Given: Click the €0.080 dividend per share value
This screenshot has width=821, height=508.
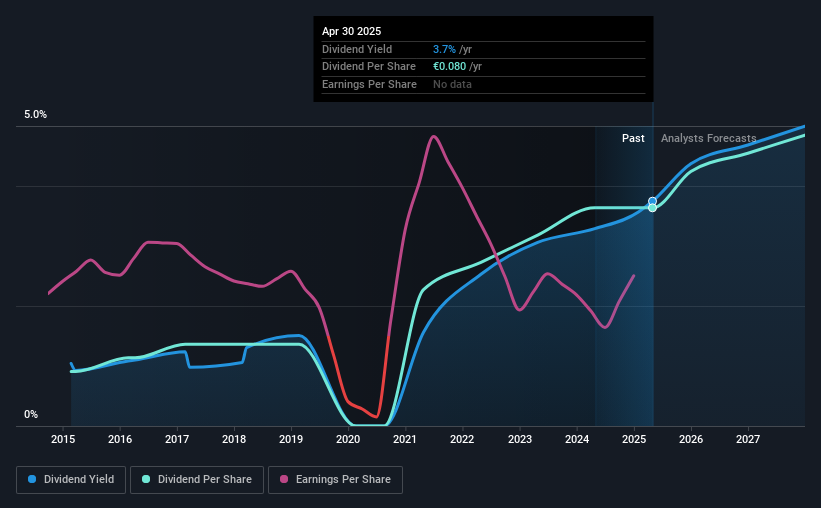Looking at the screenshot, I should coord(449,67).
